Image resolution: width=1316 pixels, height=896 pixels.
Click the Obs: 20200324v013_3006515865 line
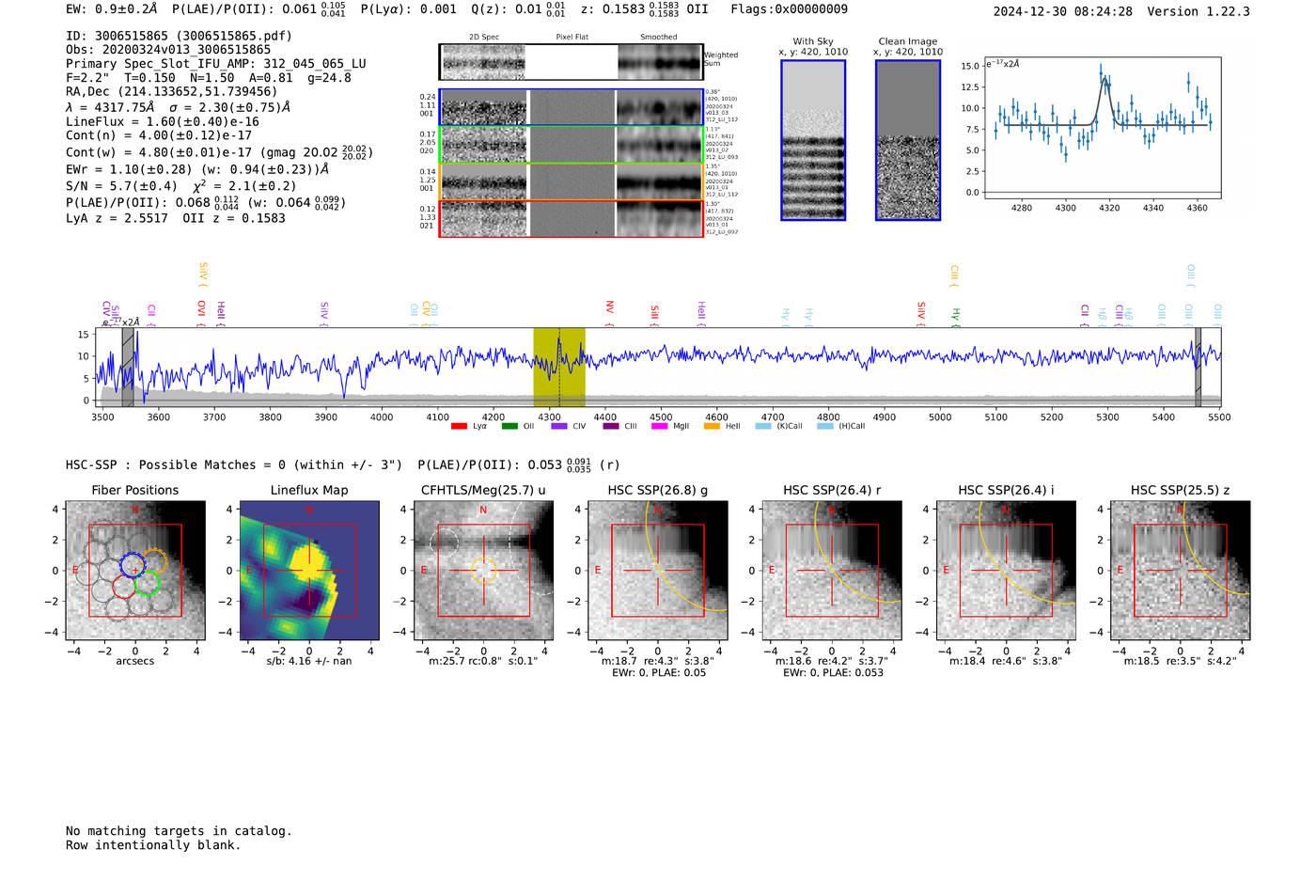point(168,50)
